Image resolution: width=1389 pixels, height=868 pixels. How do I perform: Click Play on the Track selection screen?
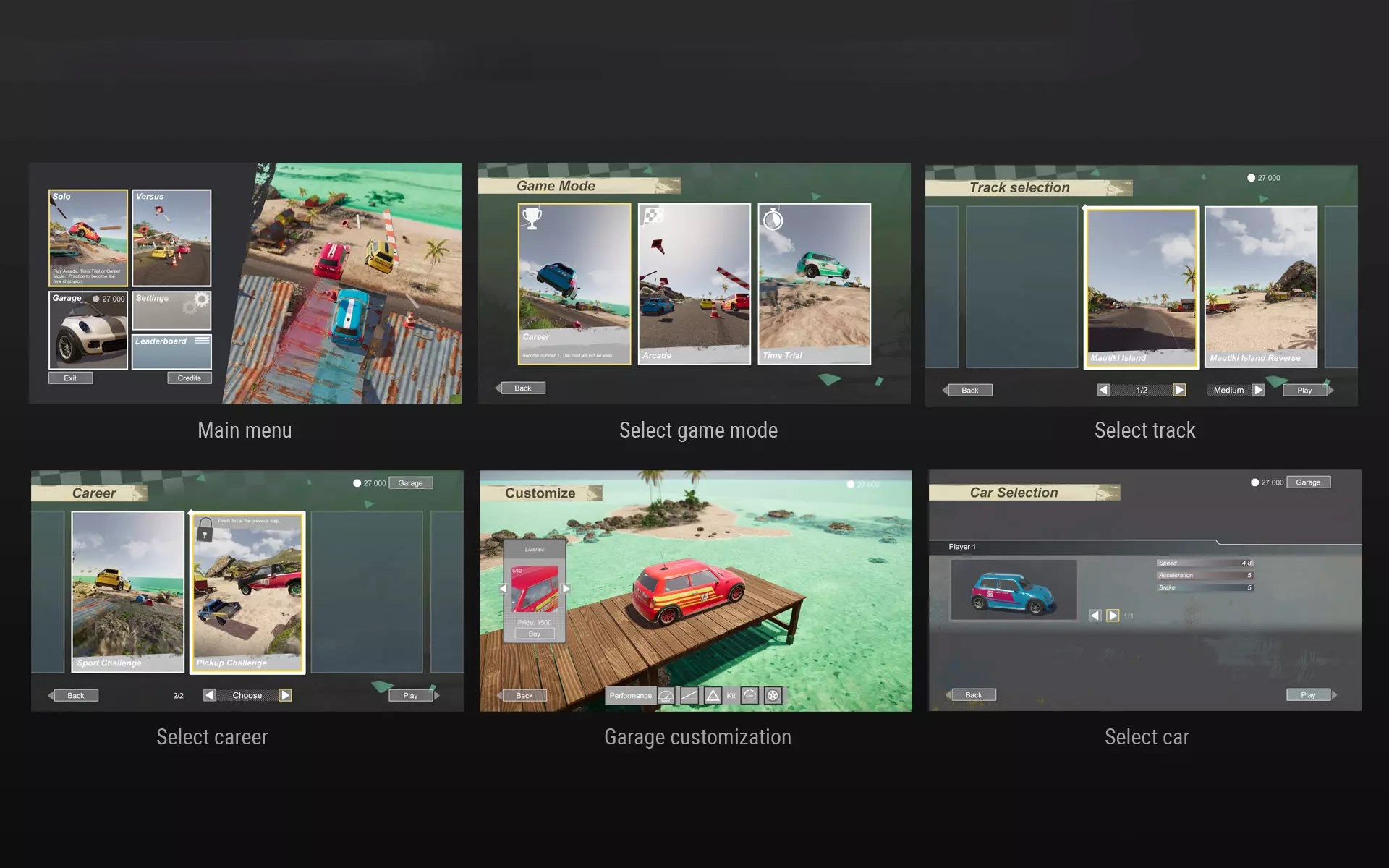1304,390
